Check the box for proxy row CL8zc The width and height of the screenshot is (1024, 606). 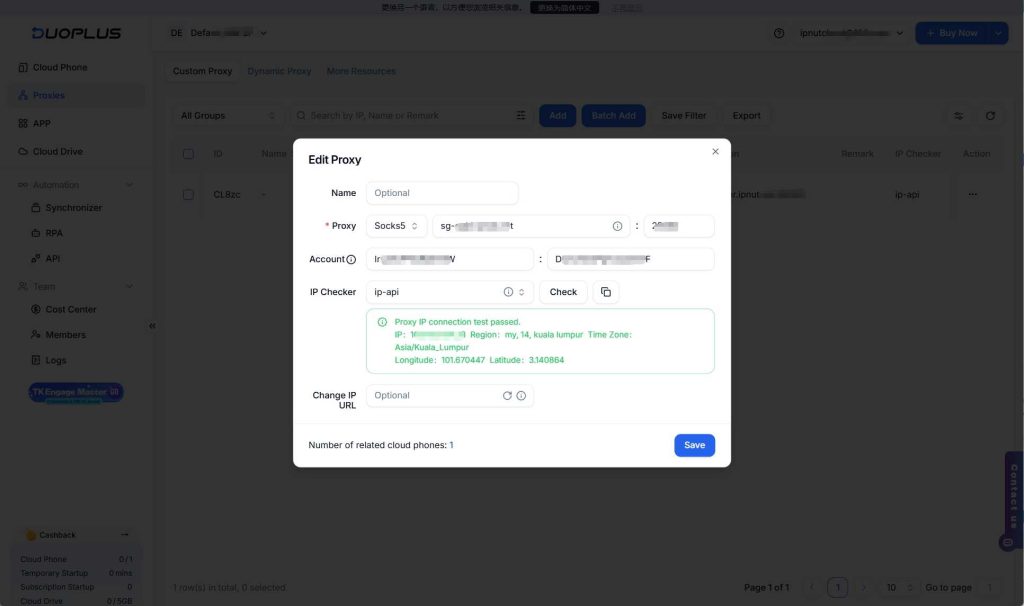188,194
